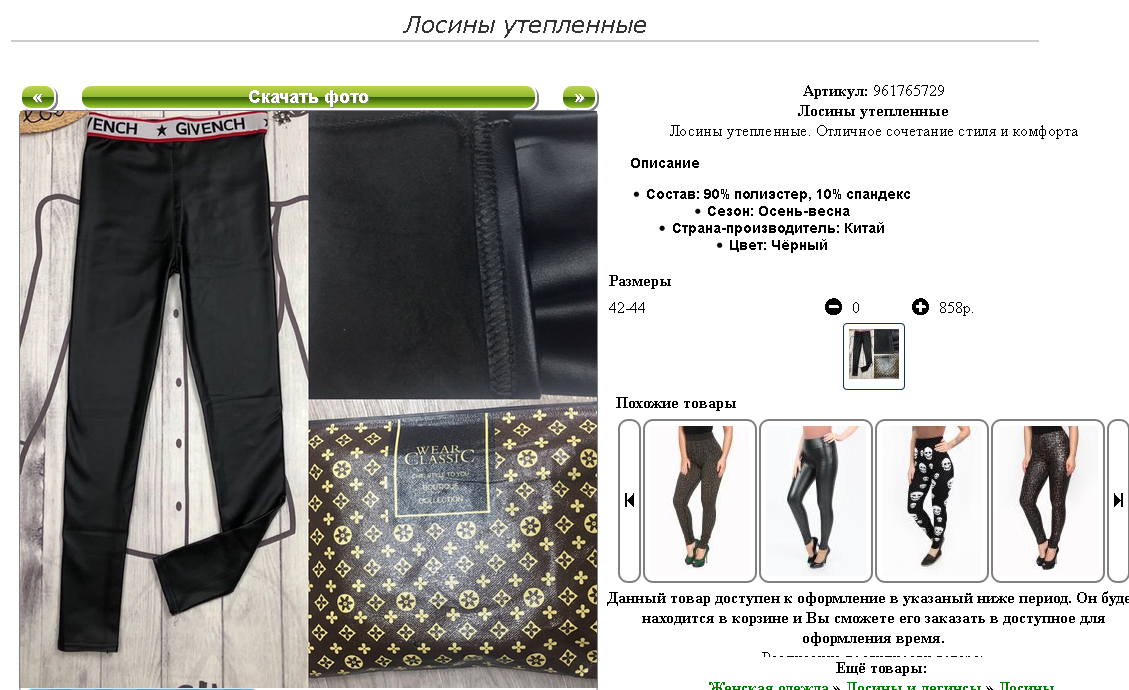The height and width of the screenshot is (690, 1129).
Task: Select the small product thumbnail image
Action: [873, 357]
